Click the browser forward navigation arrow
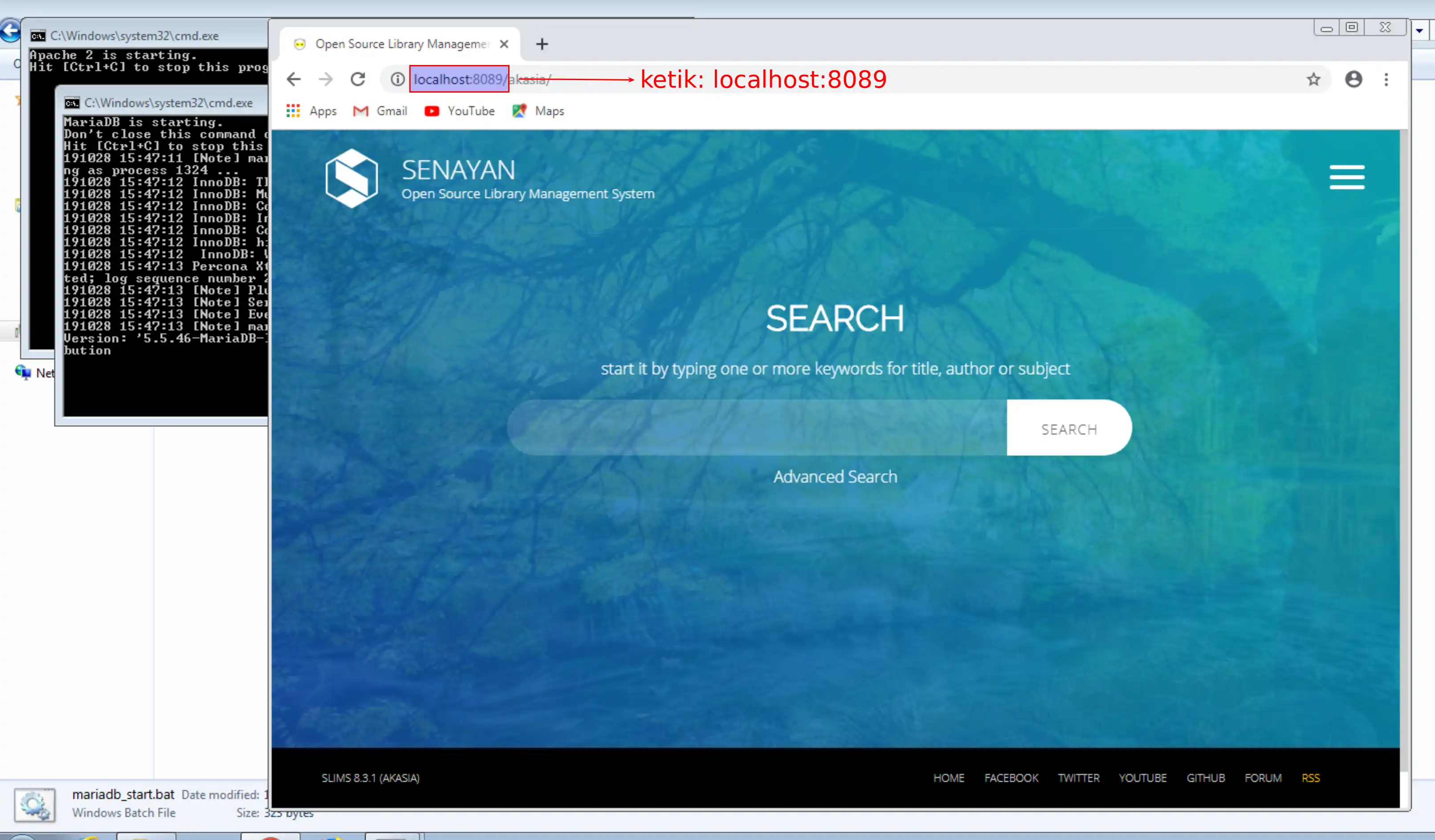 click(325, 79)
